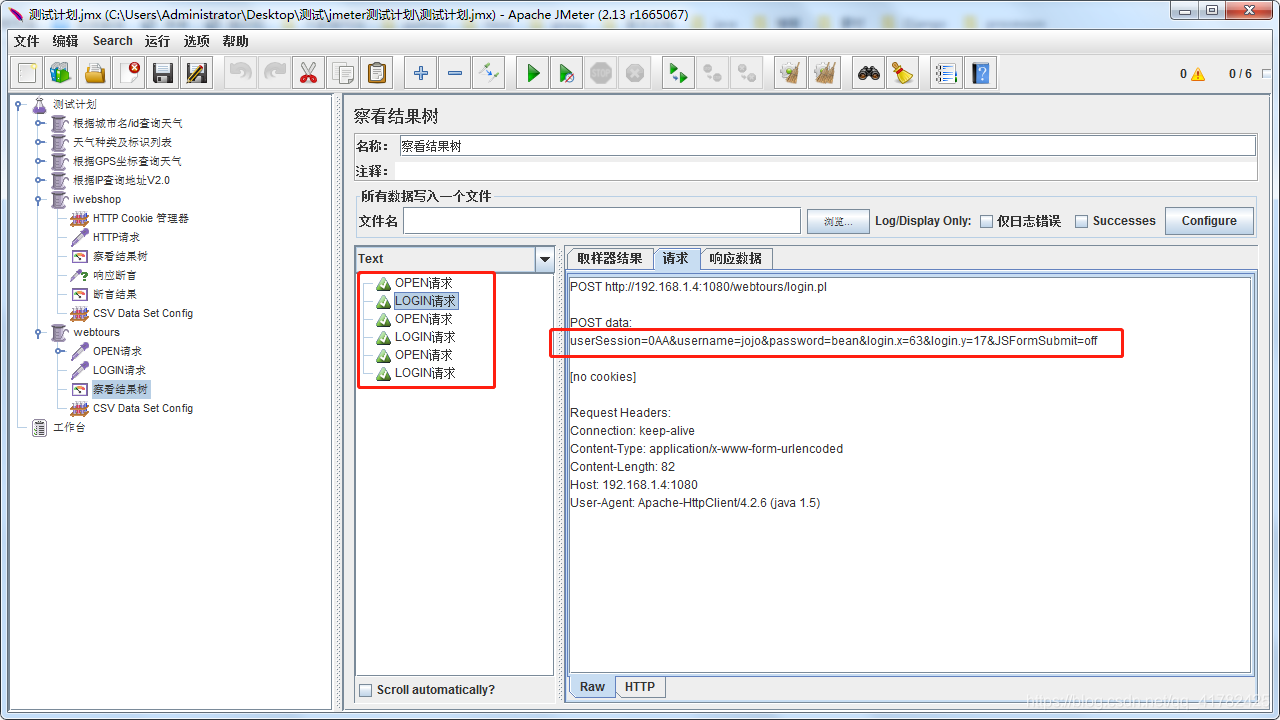1280x720 pixels.
Task: Collapse the iwebshop thread group
Action: (39, 199)
